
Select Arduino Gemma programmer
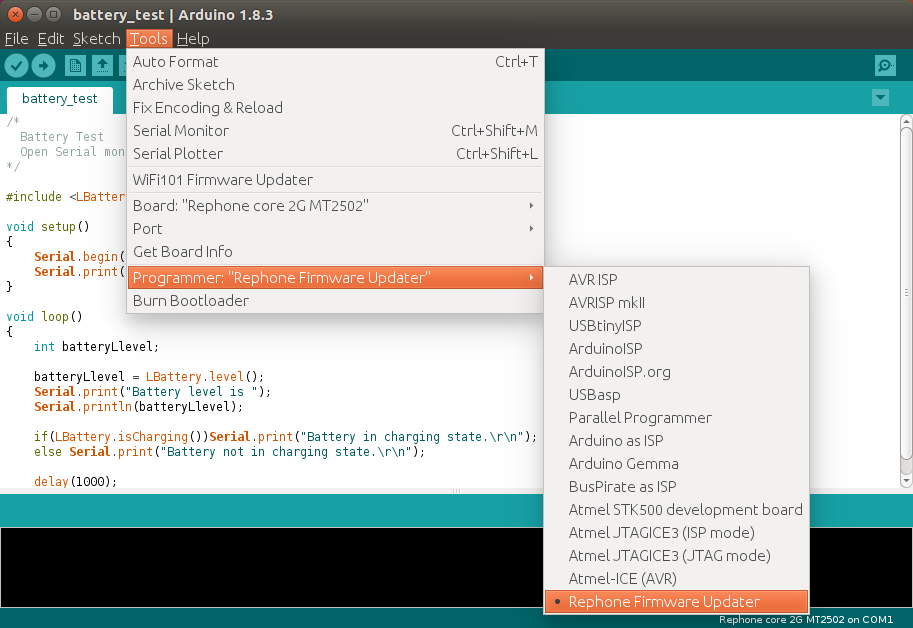point(677,464)
